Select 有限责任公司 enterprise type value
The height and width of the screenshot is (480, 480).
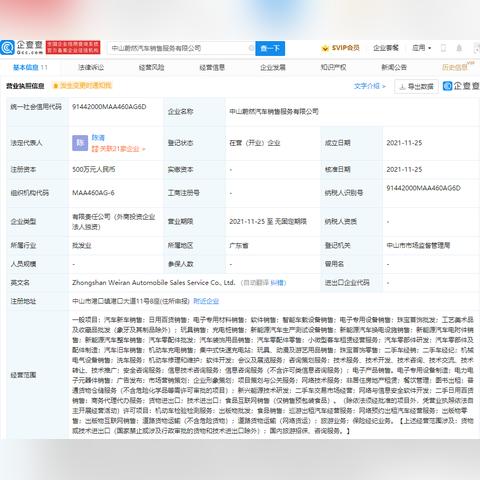click(x=114, y=222)
